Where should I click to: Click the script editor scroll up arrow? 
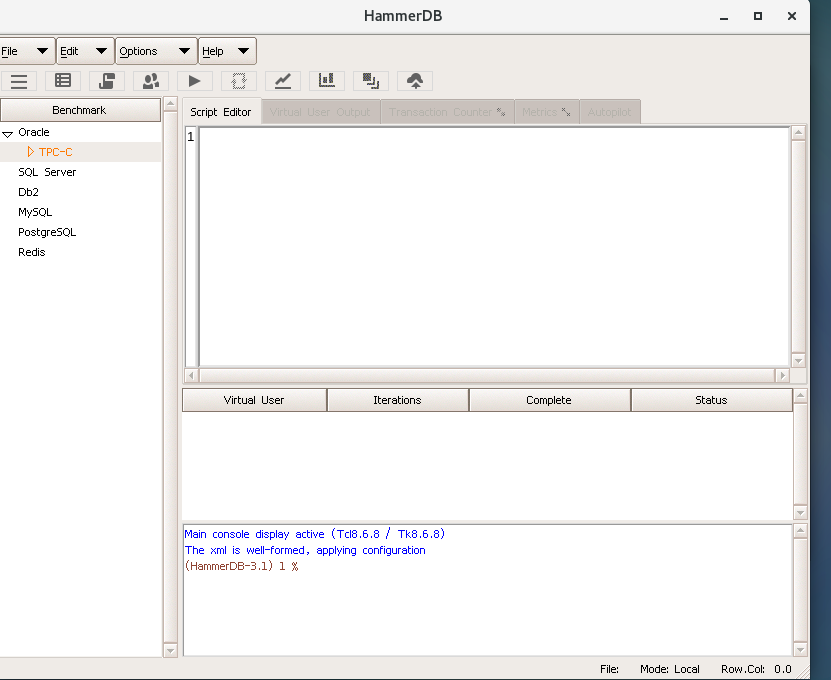click(799, 133)
